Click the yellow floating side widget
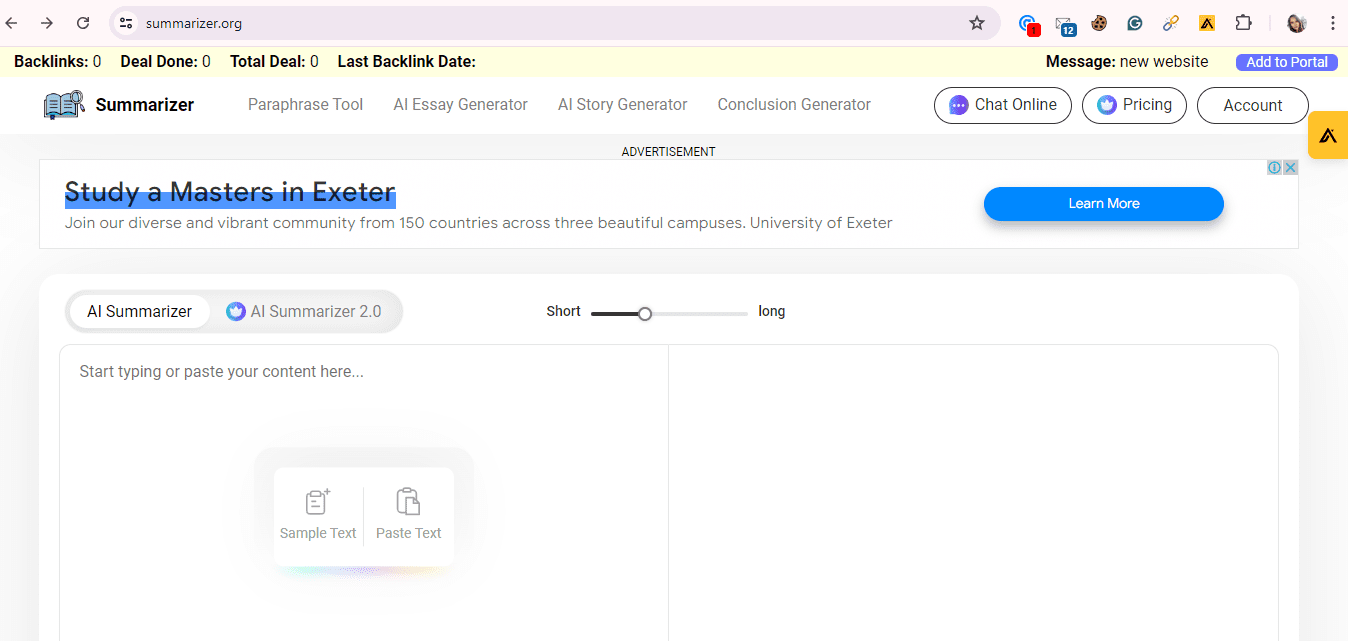Screen dimensions: 1348x641 coord(1328,135)
